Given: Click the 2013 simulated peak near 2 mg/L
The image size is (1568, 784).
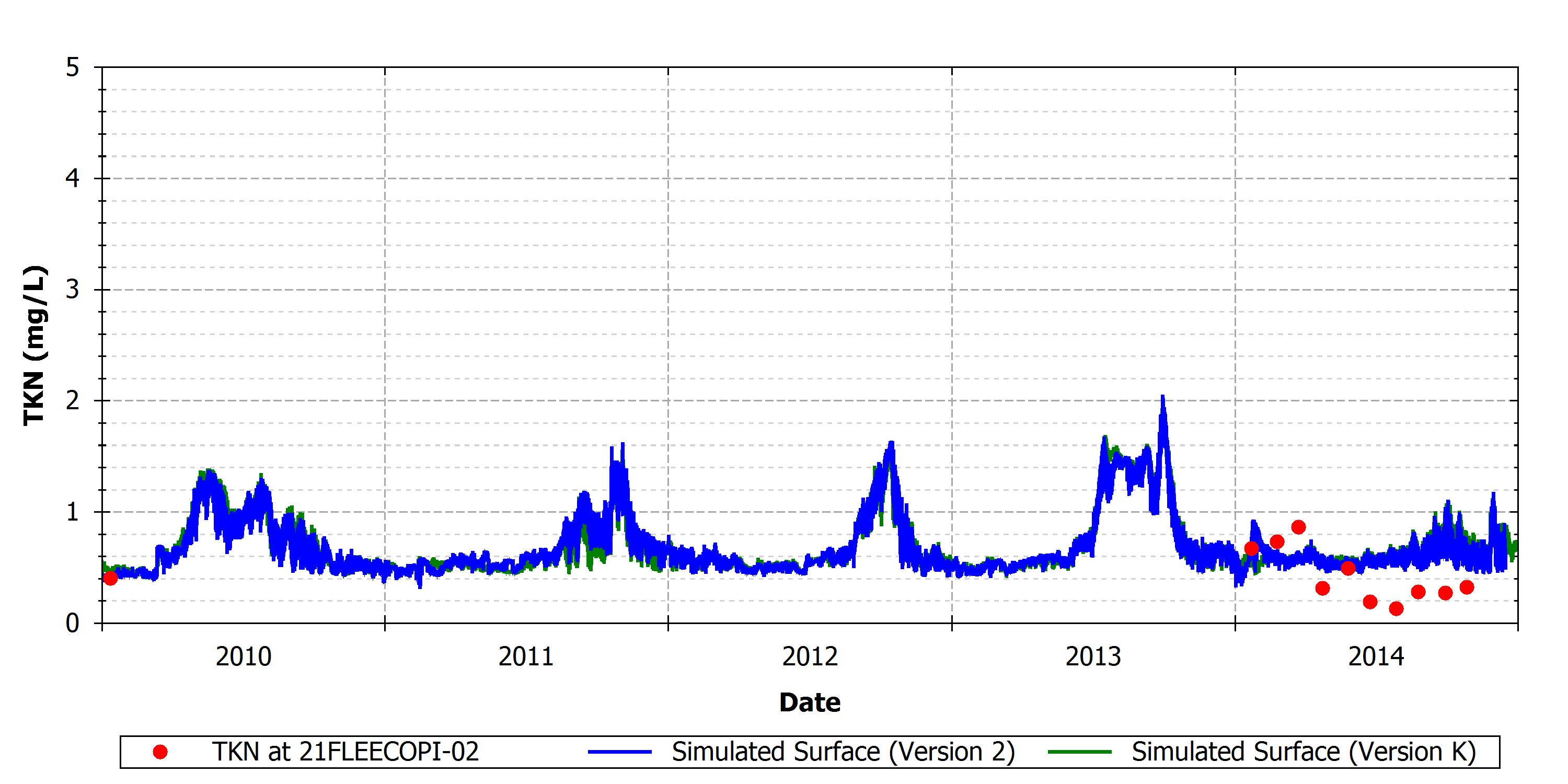Looking at the screenshot, I should point(1162,399).
